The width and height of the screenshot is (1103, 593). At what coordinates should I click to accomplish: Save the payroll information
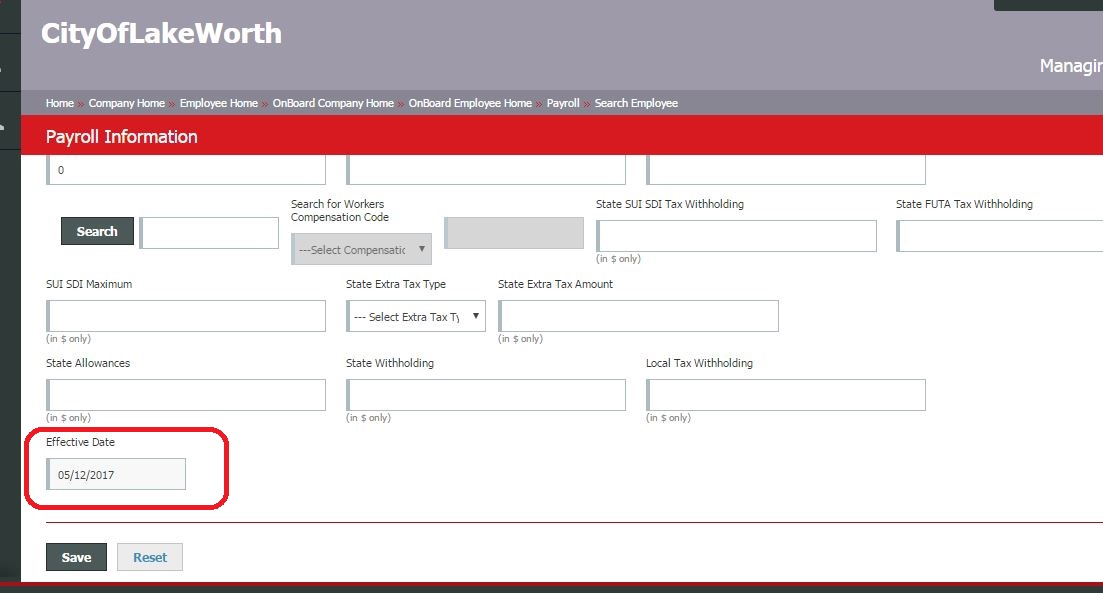point(76,557)
